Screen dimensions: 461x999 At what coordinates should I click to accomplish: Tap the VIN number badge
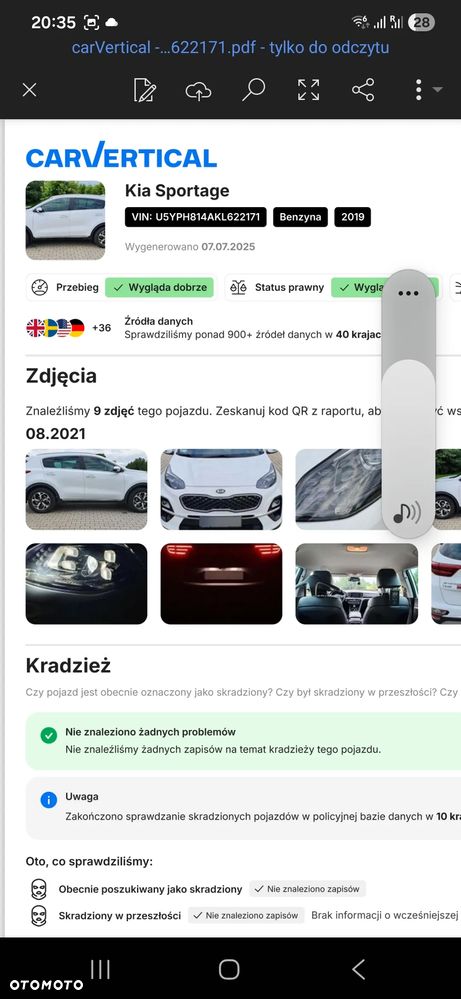195,217
